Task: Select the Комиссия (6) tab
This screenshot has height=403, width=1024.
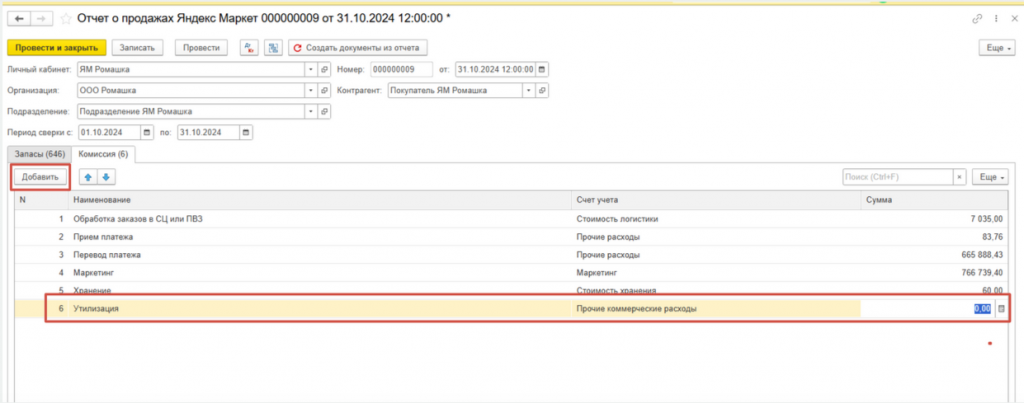Action: tap(103, 154)
